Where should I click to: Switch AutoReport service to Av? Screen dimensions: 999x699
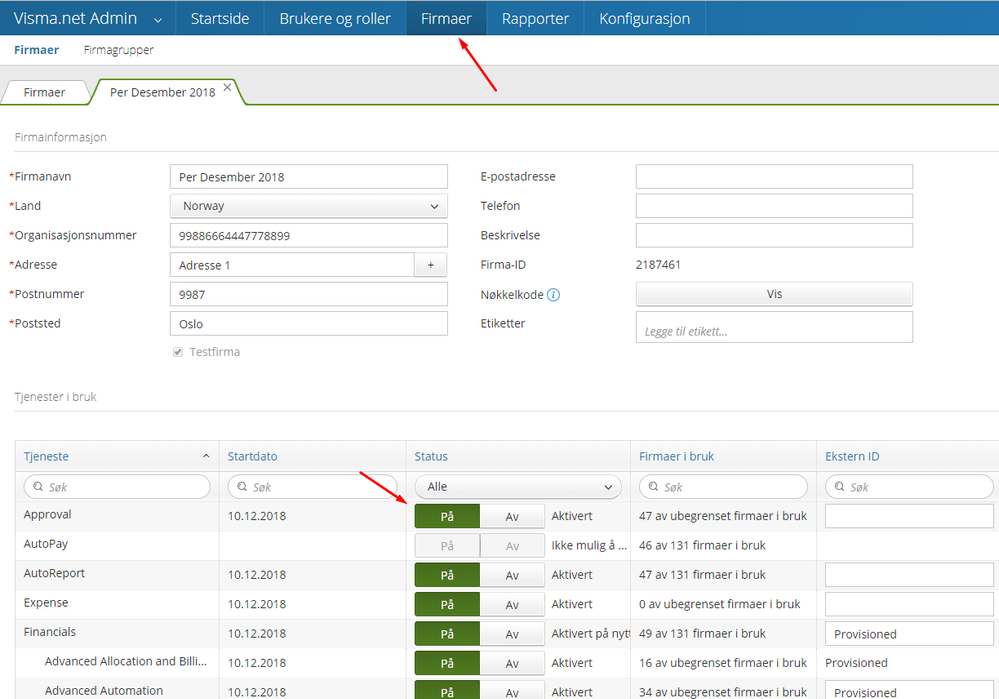pyautogui.click(x=512, y=575)
